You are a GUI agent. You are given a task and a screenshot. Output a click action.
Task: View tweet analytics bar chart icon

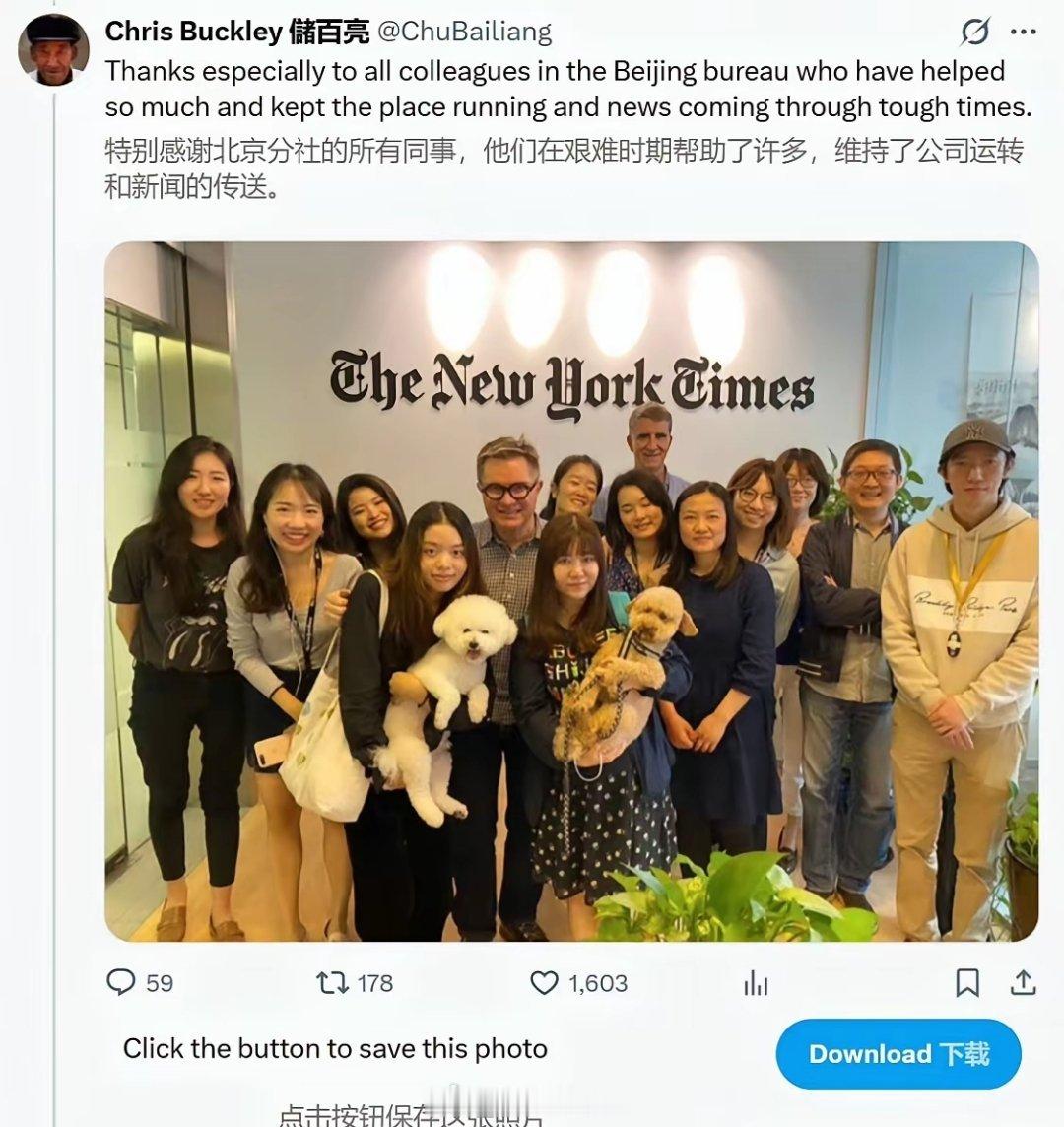(757, 983)
